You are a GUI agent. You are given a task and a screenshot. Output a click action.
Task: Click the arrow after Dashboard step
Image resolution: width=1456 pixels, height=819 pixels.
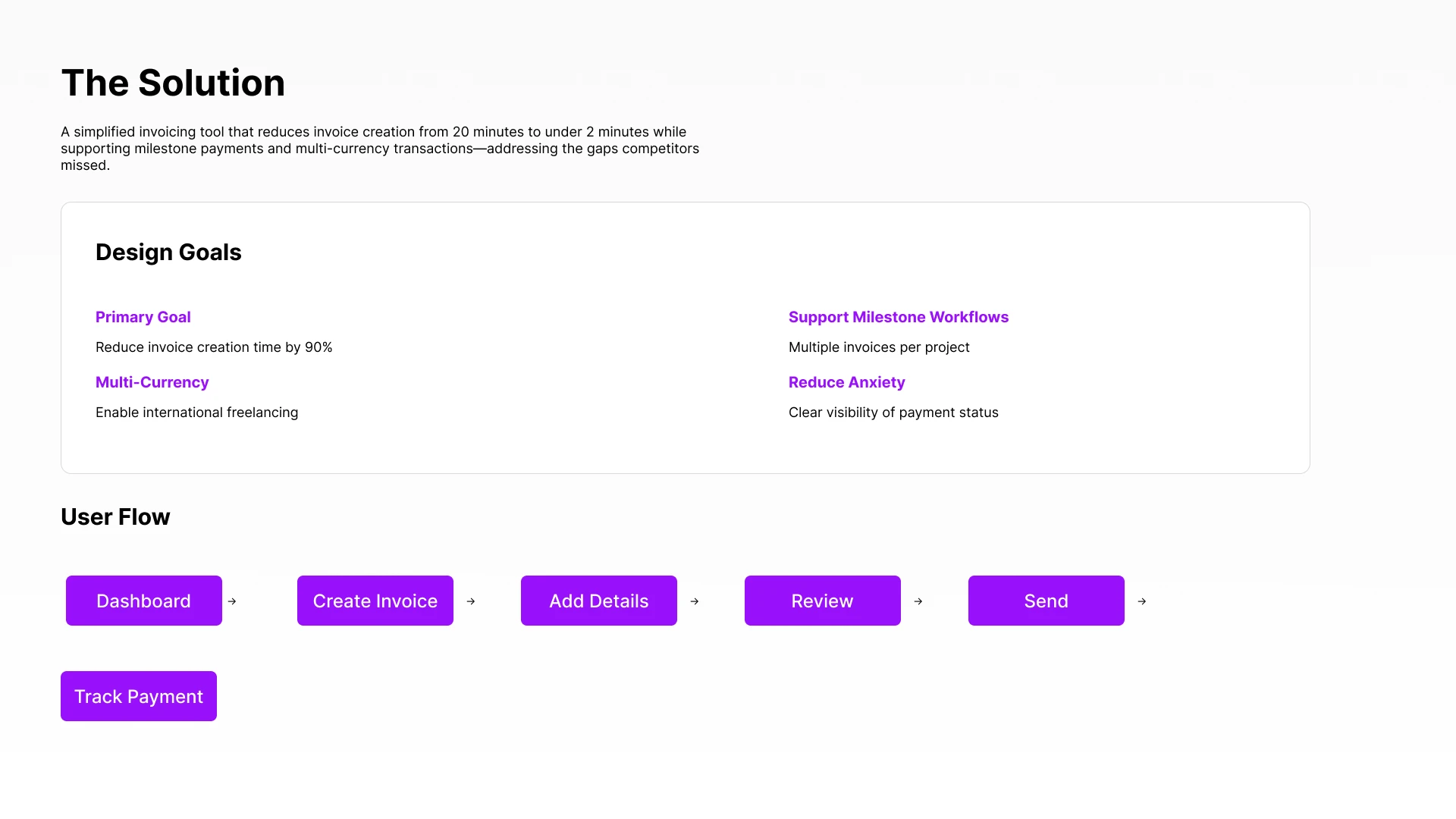232,601
